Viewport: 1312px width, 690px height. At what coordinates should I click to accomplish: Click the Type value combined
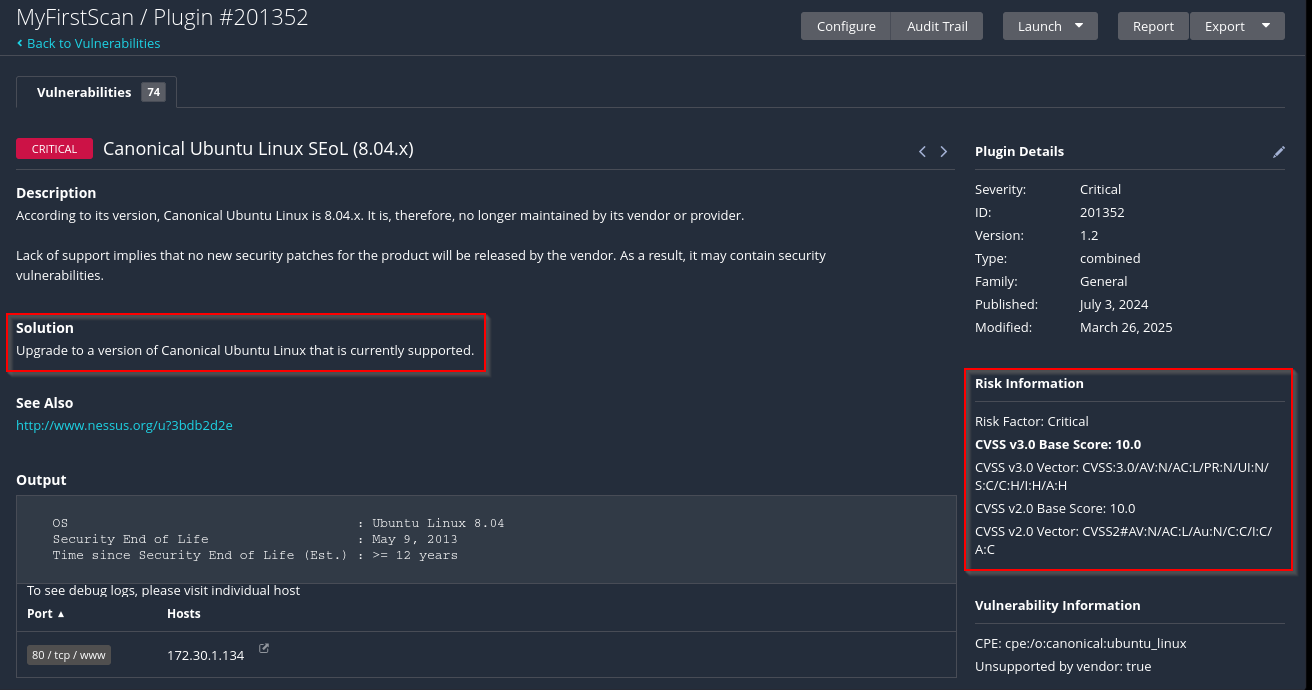(x=1110, y=258)
